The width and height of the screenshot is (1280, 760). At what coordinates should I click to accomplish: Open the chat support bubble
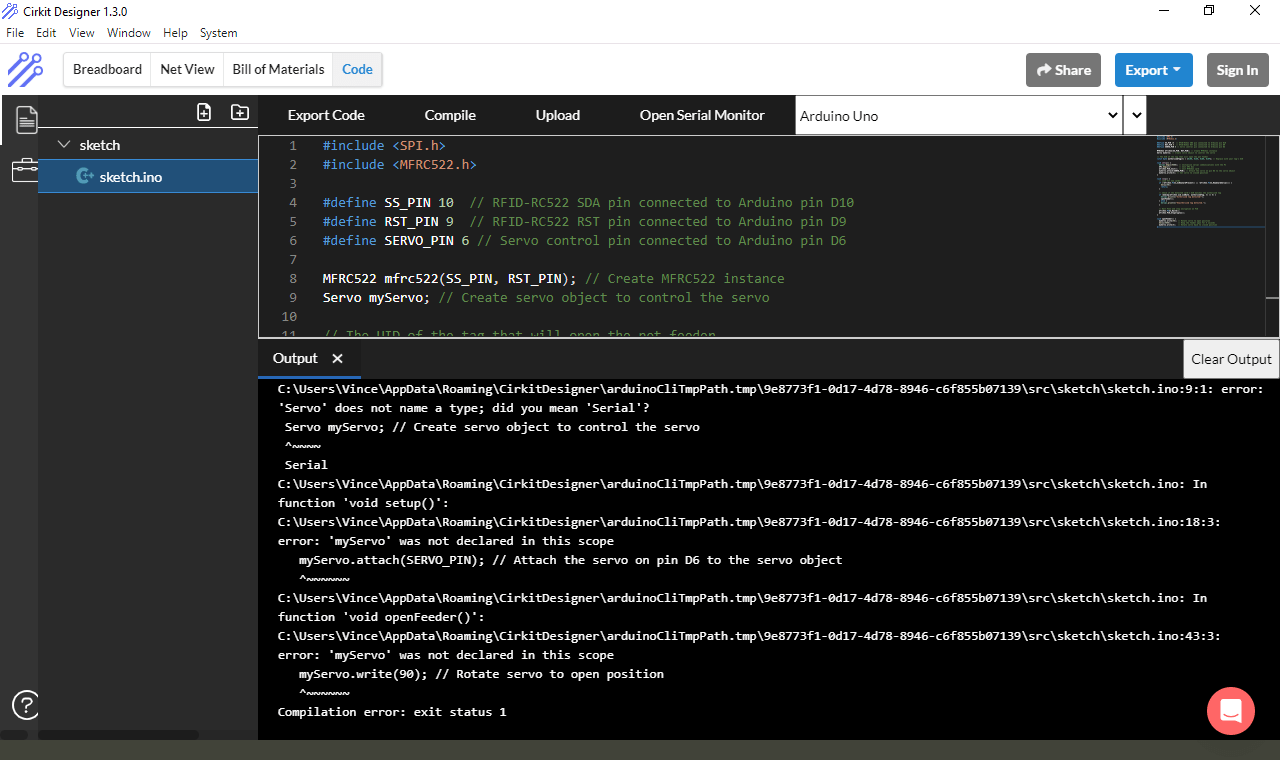(x=1231, y=711)
